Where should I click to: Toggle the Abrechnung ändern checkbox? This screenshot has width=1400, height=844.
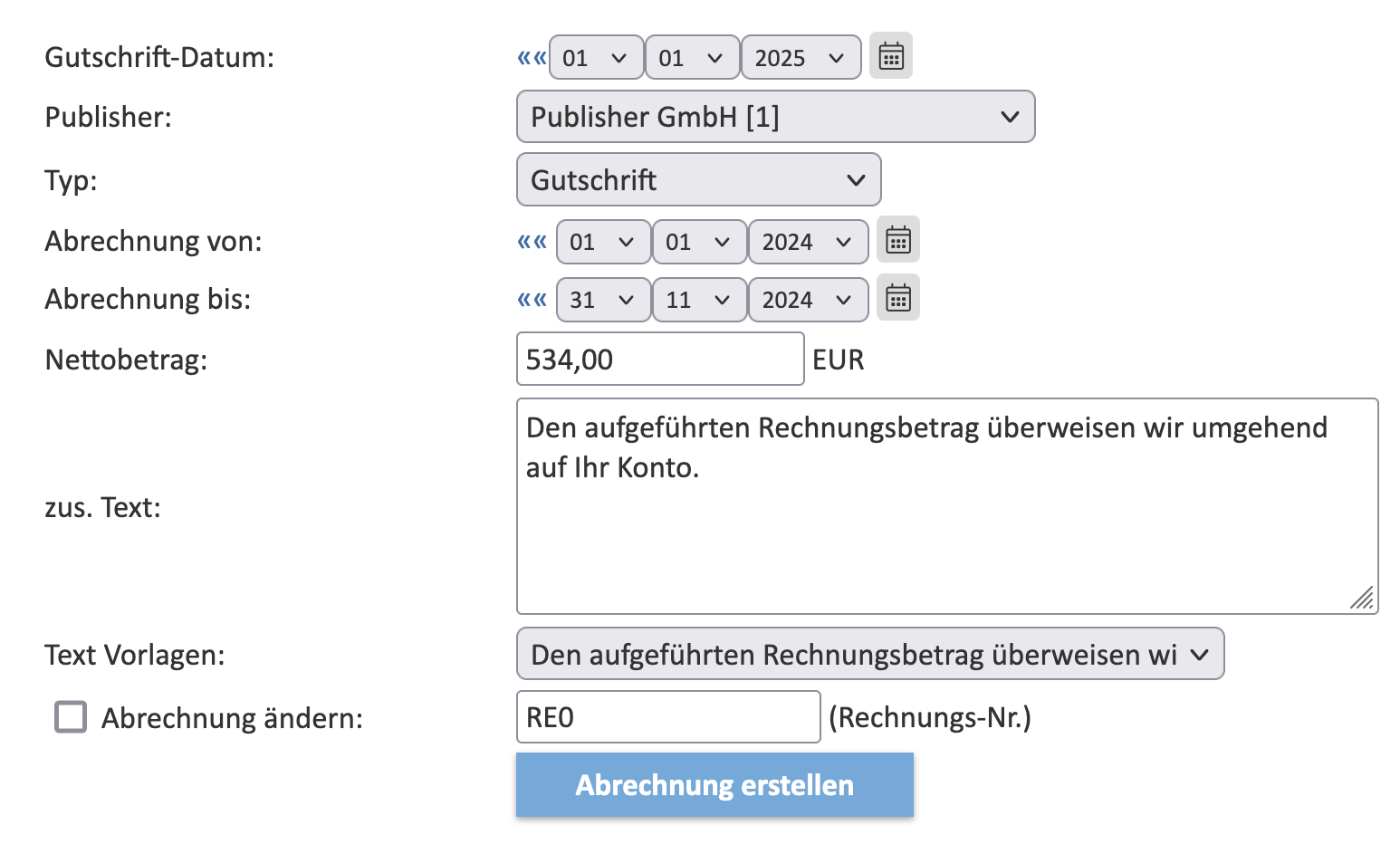pyautogui.click(x=71, y=717)
